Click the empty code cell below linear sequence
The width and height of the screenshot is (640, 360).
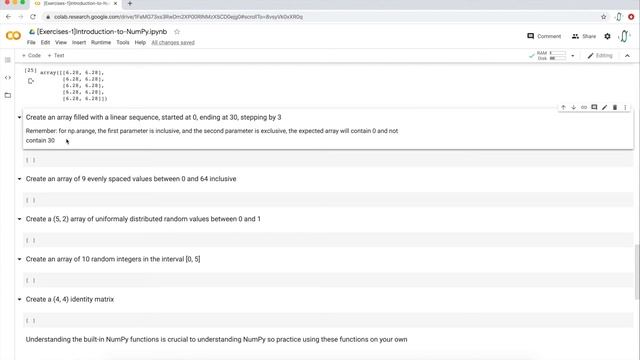pyautogui.click(x=328, y=160)
